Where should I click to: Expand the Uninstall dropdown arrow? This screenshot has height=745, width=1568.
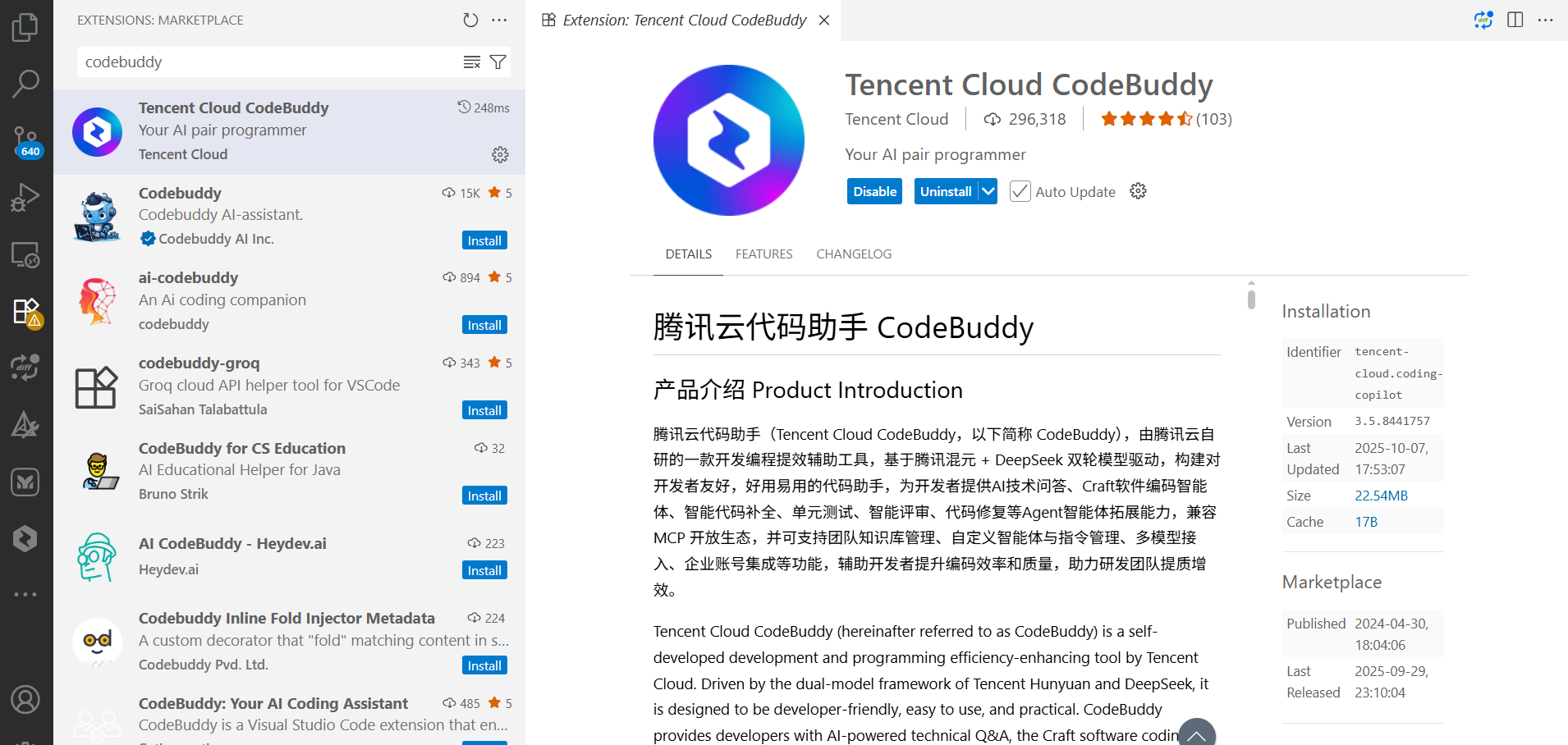988,191
